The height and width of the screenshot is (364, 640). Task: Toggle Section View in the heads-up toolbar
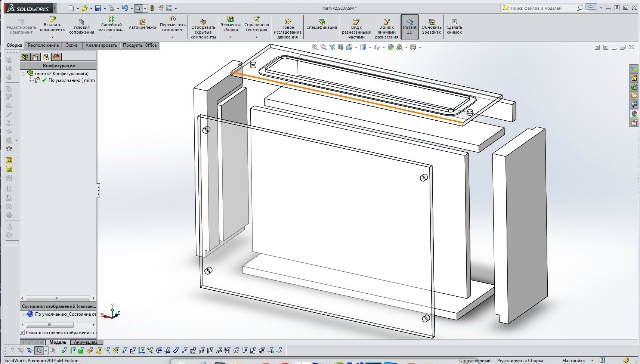point(340,47)
